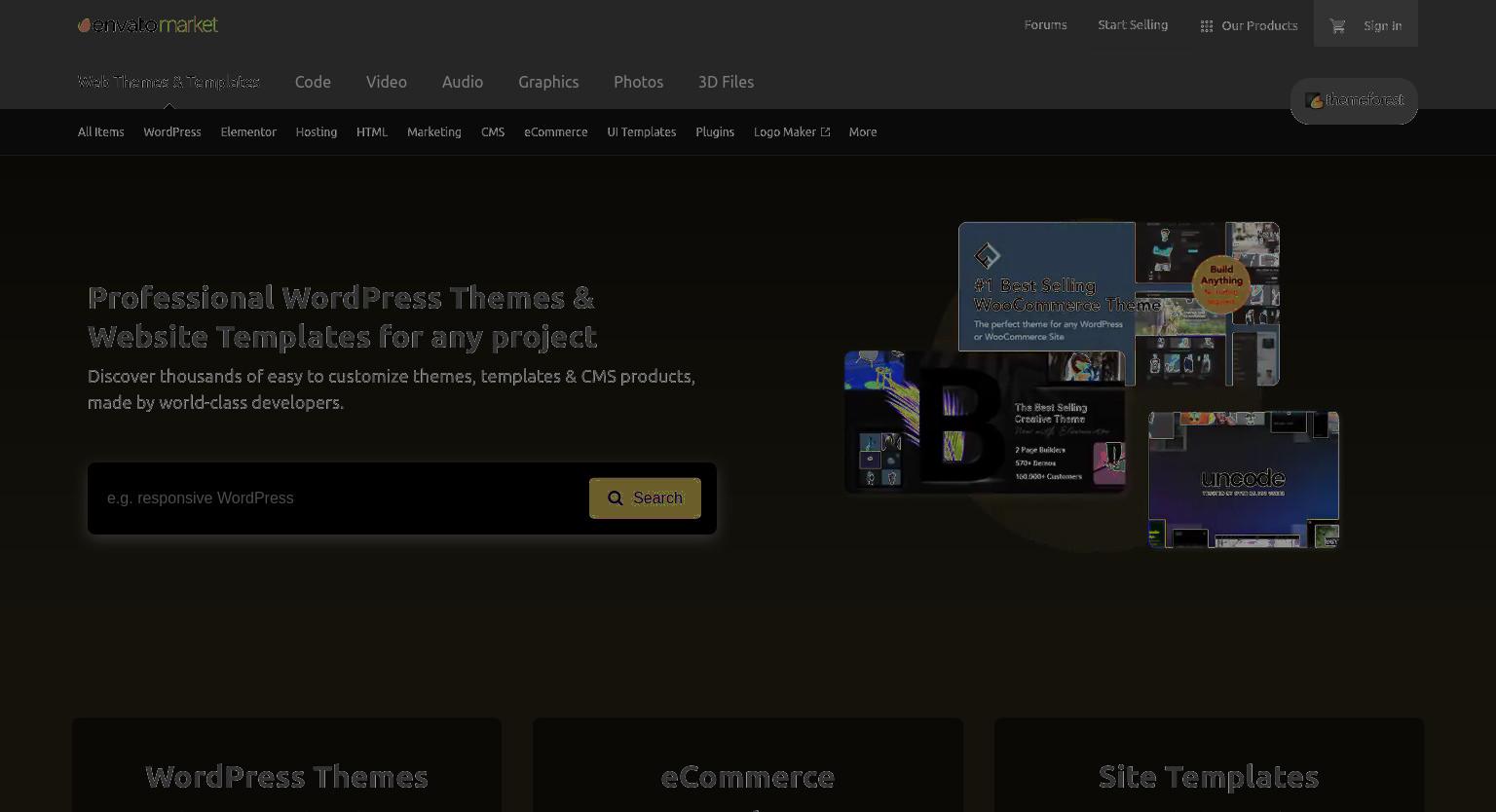
Task: Open the Our Products dropdown
Action: [1249, 25]
